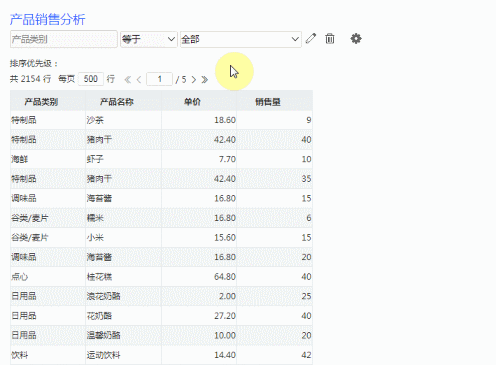Go to first page double-arrow

pos(128,79)
